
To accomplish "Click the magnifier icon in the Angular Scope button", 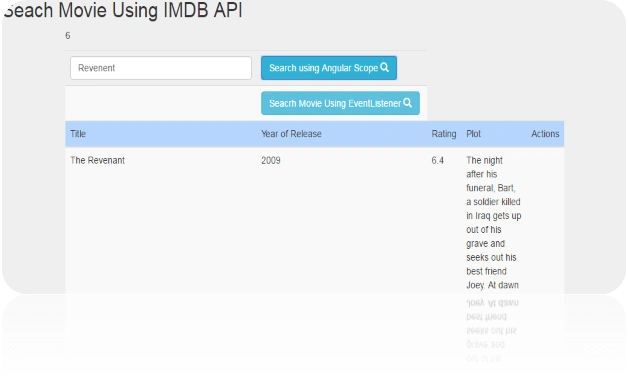I will tap(384, 67).
